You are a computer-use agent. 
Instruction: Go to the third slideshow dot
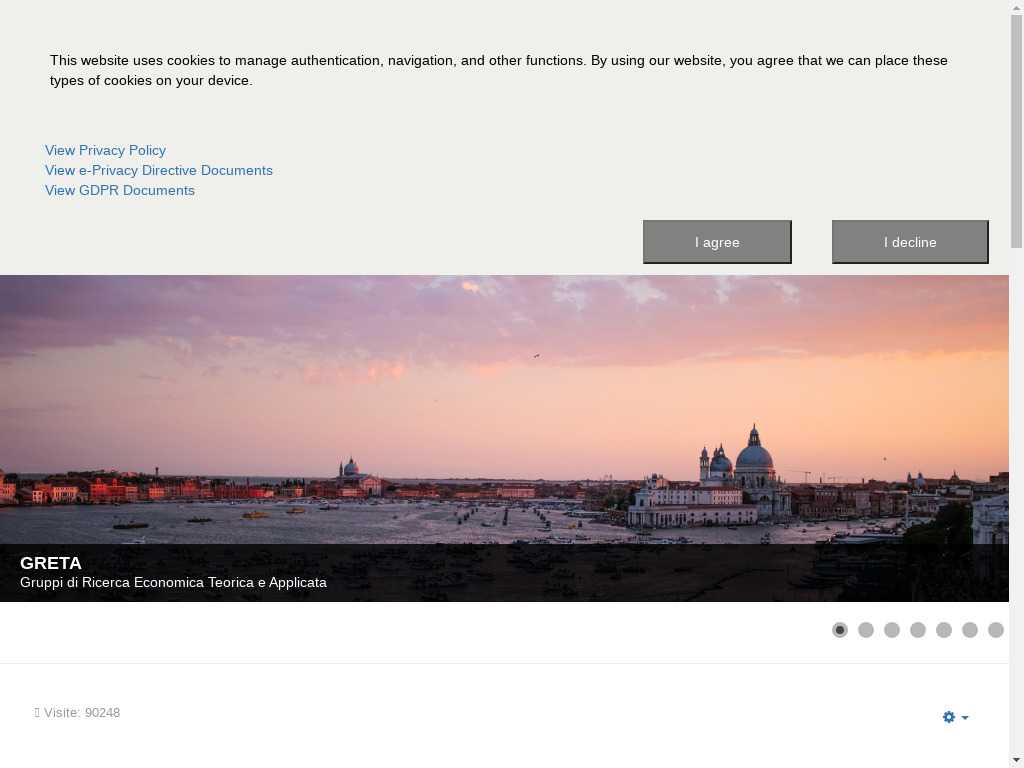pyautogui.click(x=892, y=630)
